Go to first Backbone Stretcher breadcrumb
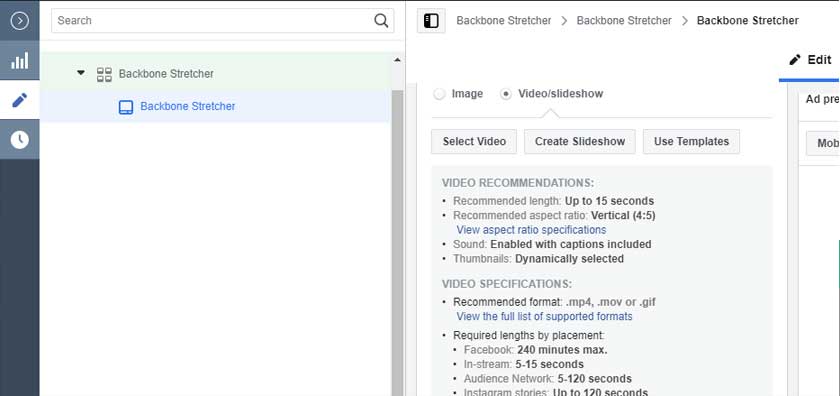840x396 pixels. [x=504, y=21]
